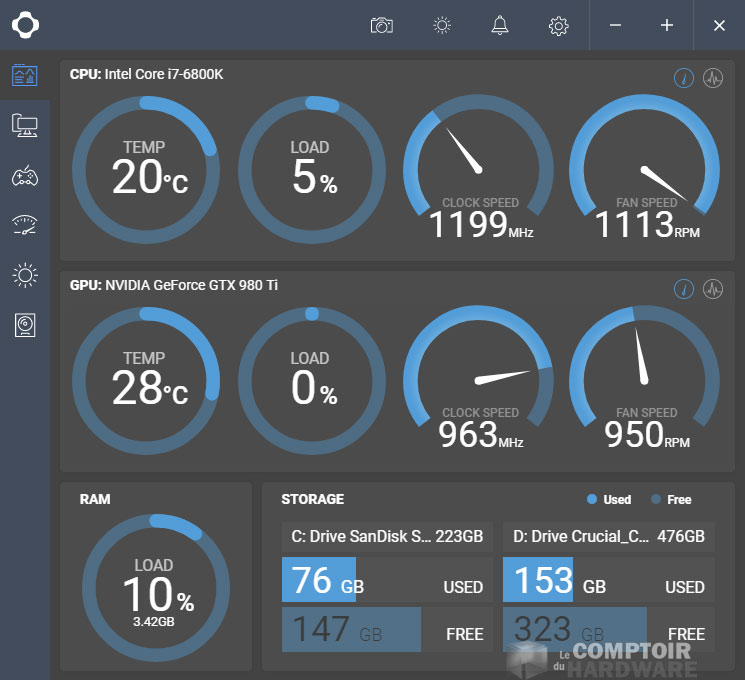745x680 pixels.
Task: Toggle day/night mode with the sun icon
Action: point(441,26)
